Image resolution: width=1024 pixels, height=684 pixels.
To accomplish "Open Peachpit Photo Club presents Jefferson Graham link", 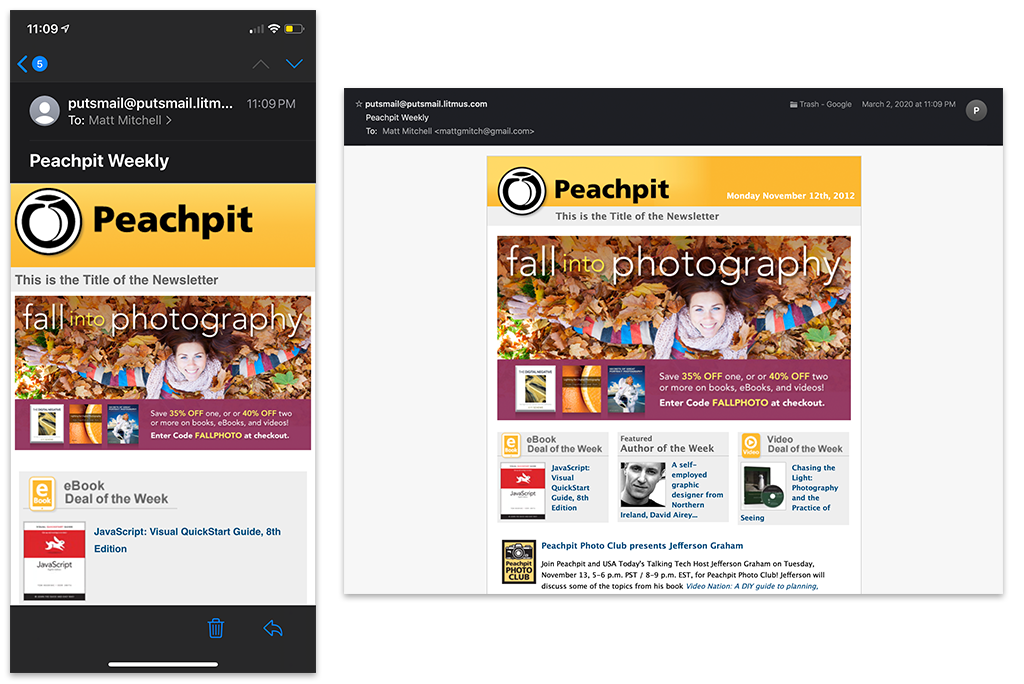I will 642,546.
